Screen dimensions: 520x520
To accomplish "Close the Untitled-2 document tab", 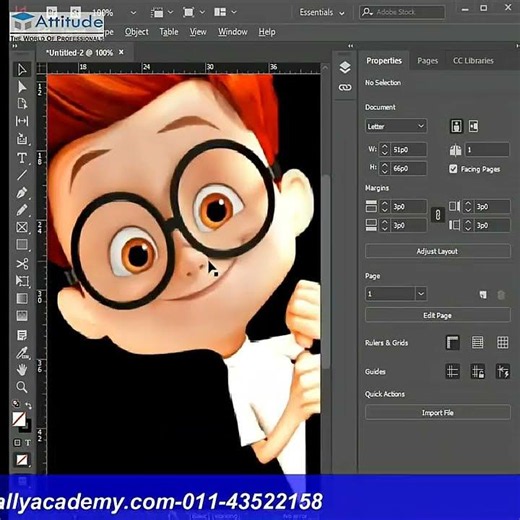I will point(121,52).
